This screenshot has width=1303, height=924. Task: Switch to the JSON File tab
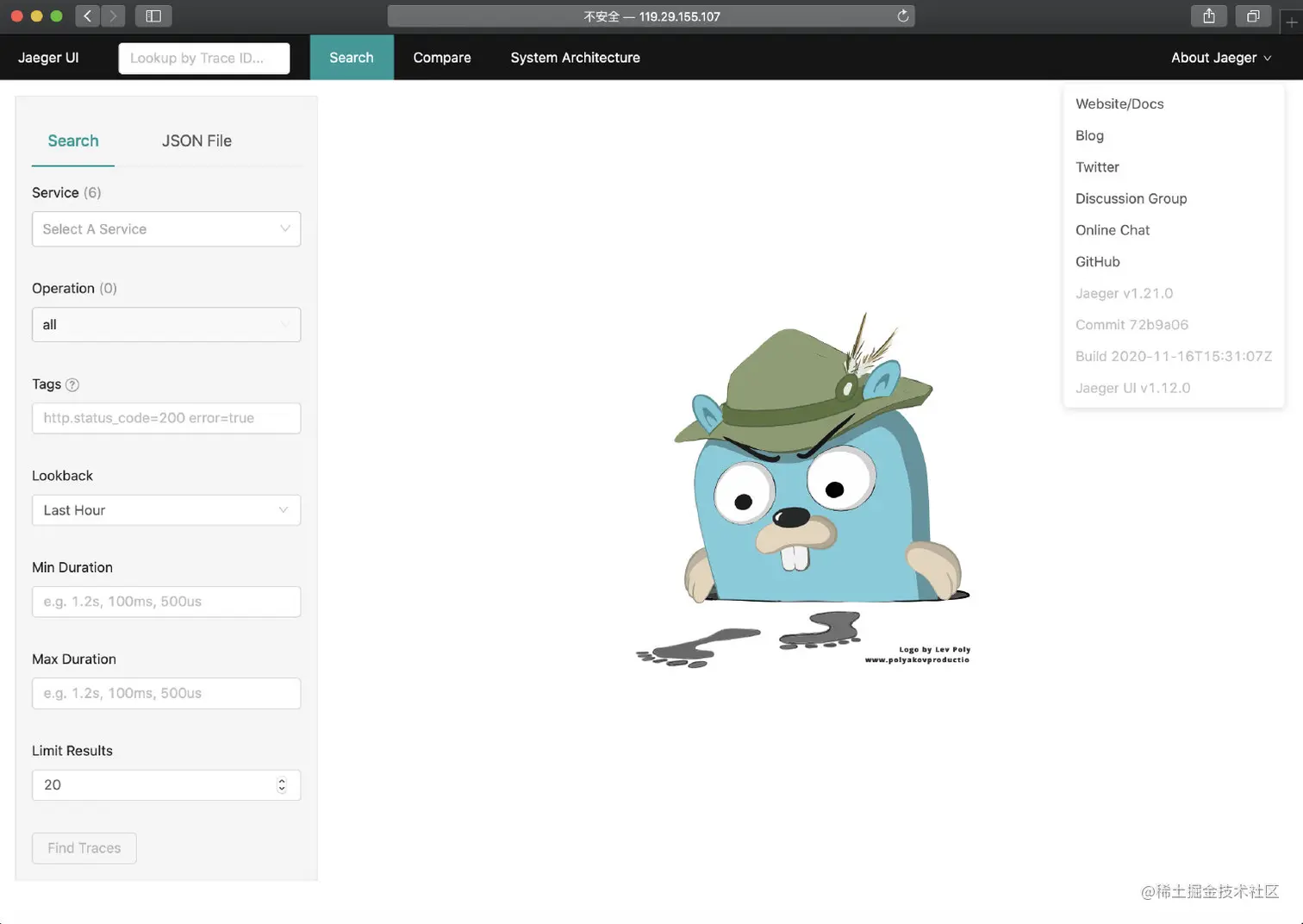click(196, 140)
